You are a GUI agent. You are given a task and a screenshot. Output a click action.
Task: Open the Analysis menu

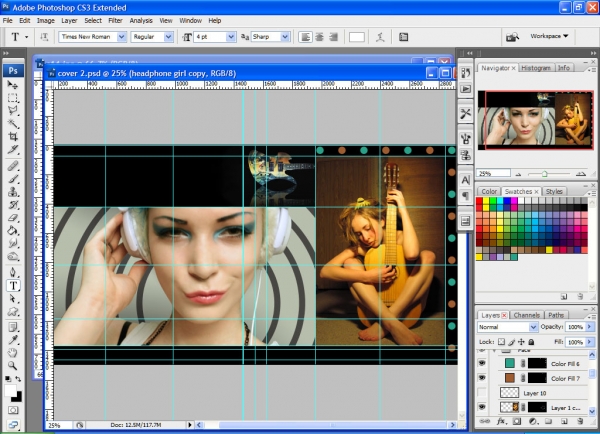tap(141, 20)
